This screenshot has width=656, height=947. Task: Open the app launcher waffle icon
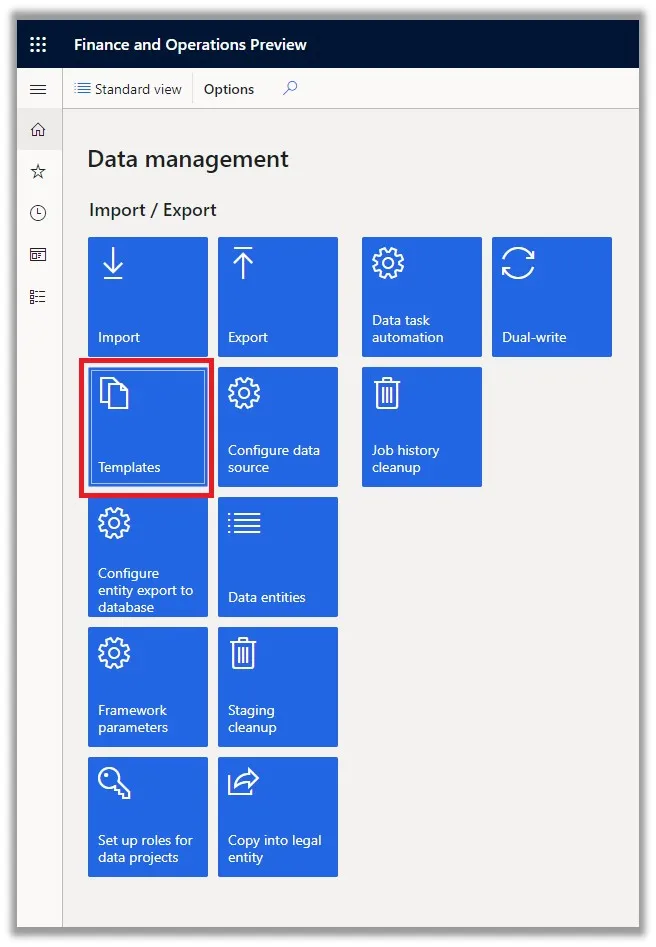[38, 44]
